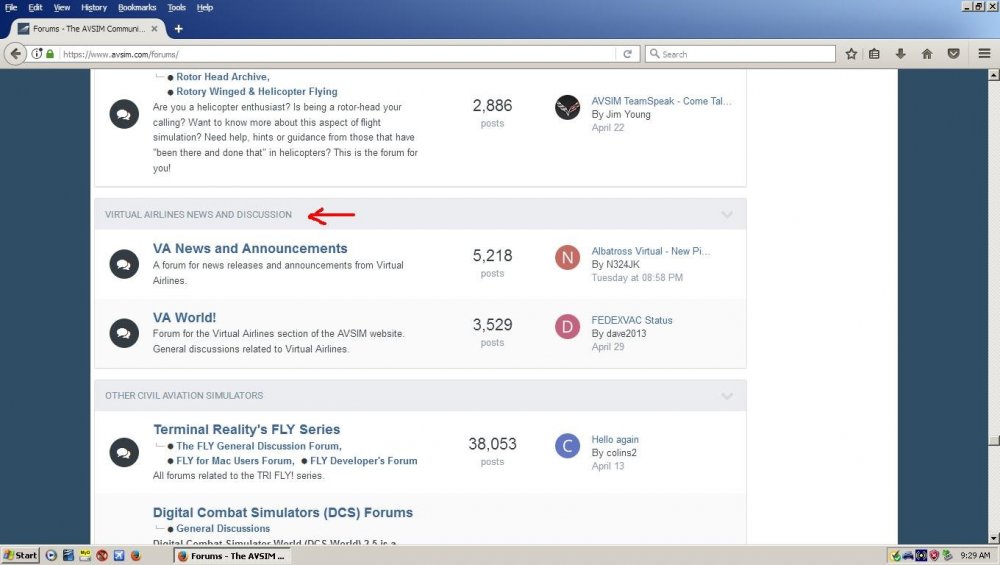
Task: Open the Hello again post
Action: pyautogui.click(x=615, y=439)
